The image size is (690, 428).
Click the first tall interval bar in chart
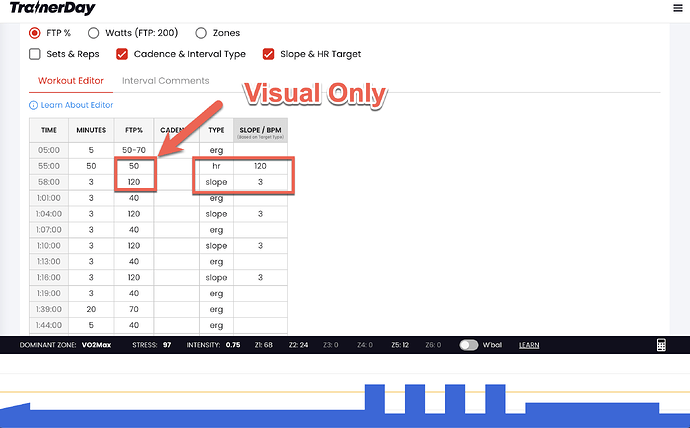[374, 399]
